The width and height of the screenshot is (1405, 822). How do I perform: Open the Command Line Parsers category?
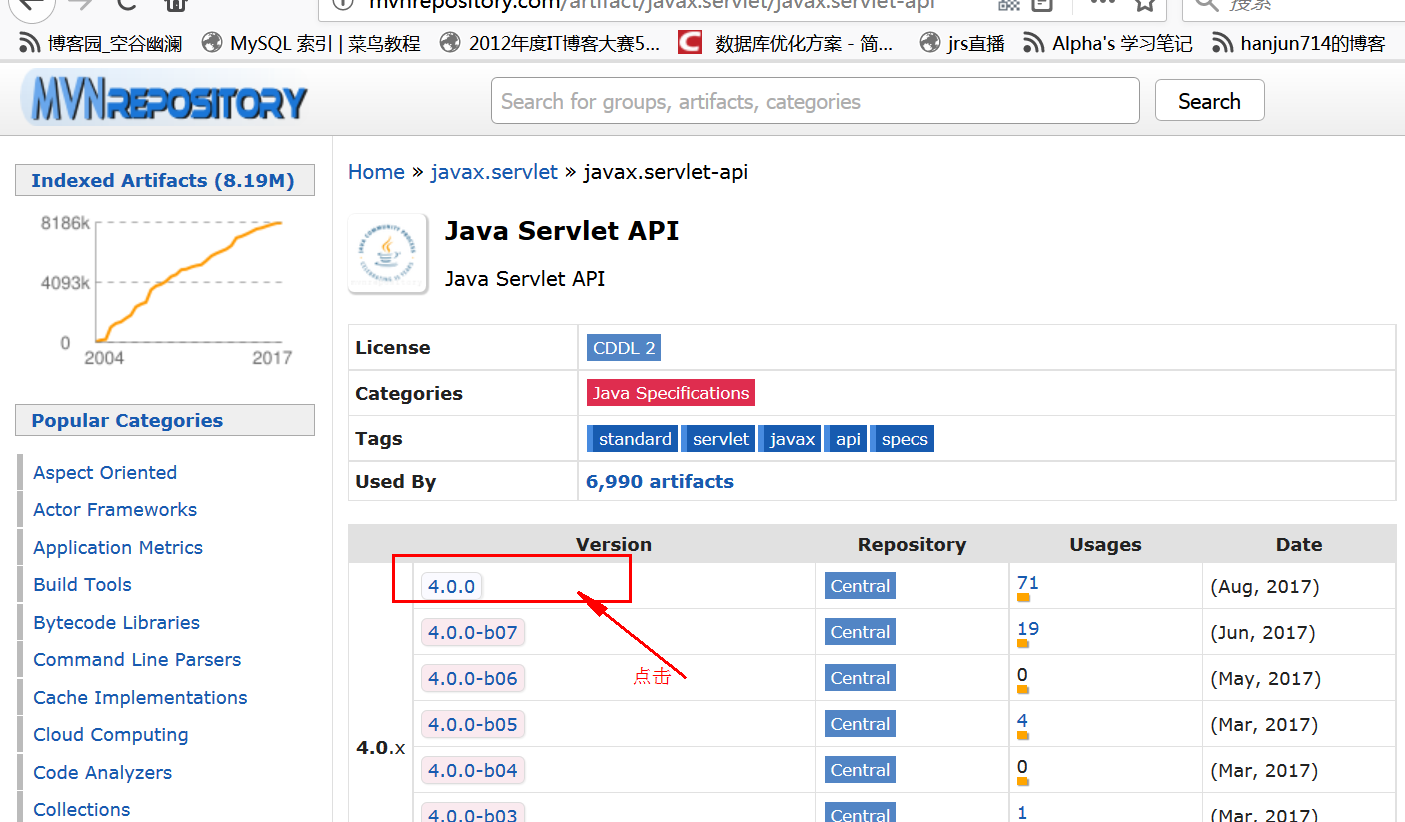pyautogui.click(x=137, y=660)
